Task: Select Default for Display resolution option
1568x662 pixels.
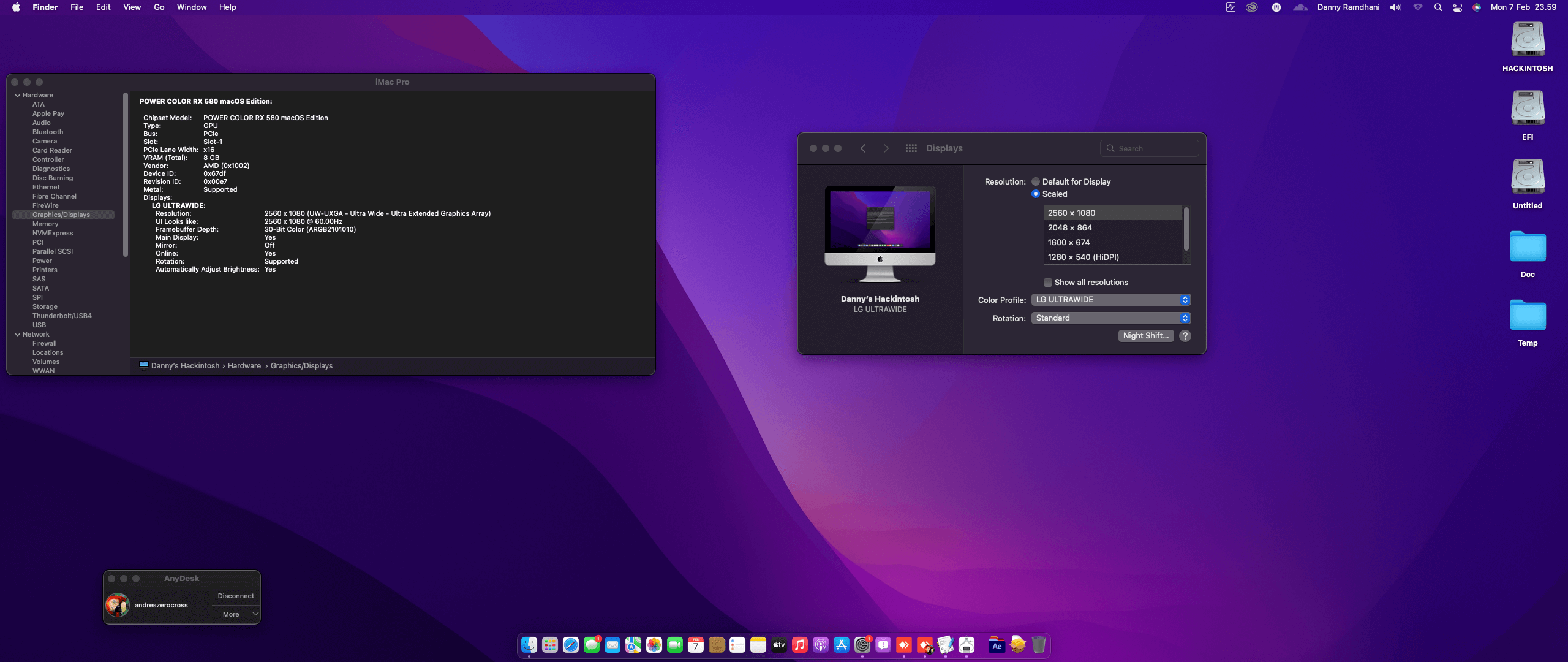Action: (x=1036, y=181)
